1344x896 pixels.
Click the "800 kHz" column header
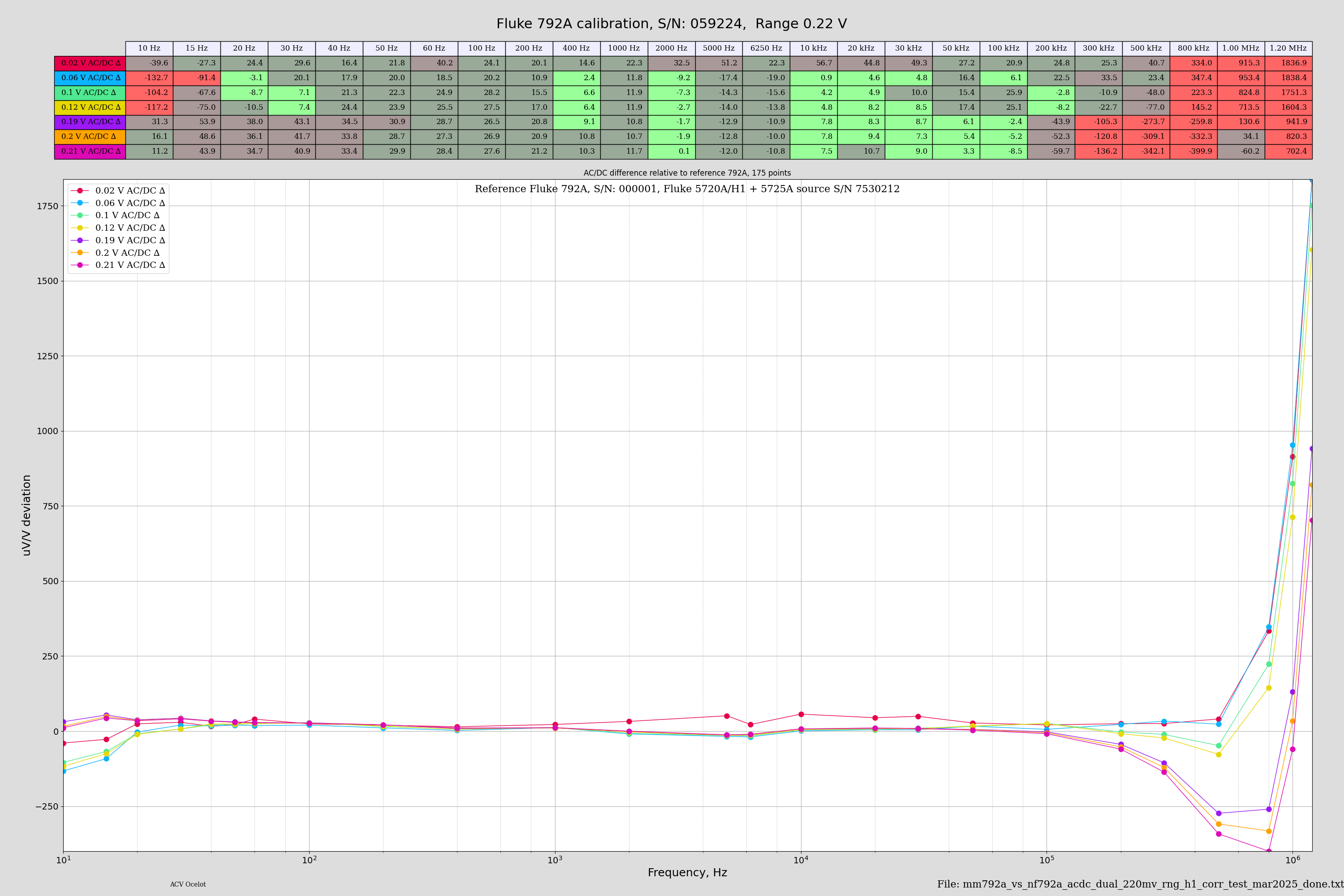pos(1194,48)
